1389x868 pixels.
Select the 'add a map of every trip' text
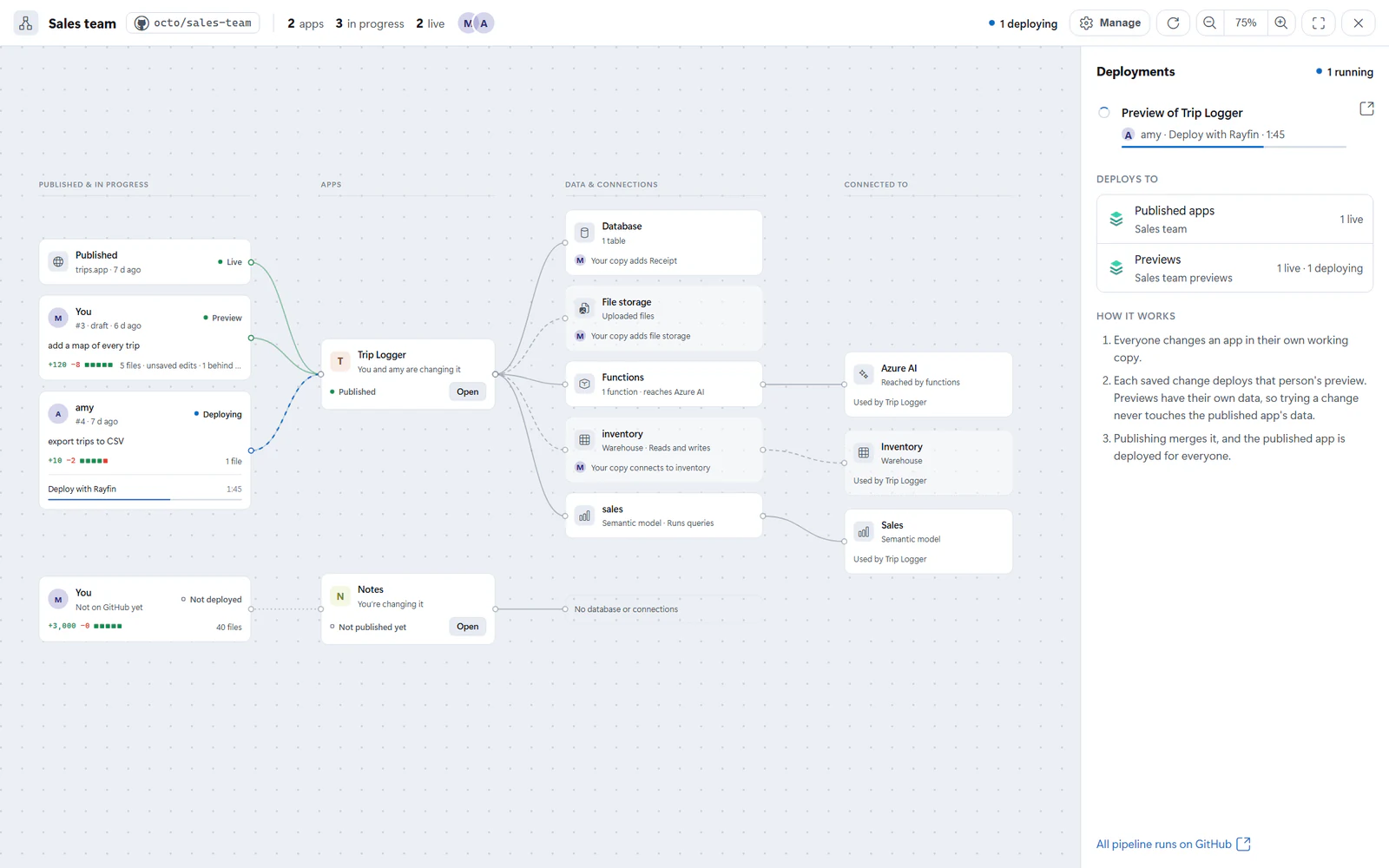pos(94,345)
